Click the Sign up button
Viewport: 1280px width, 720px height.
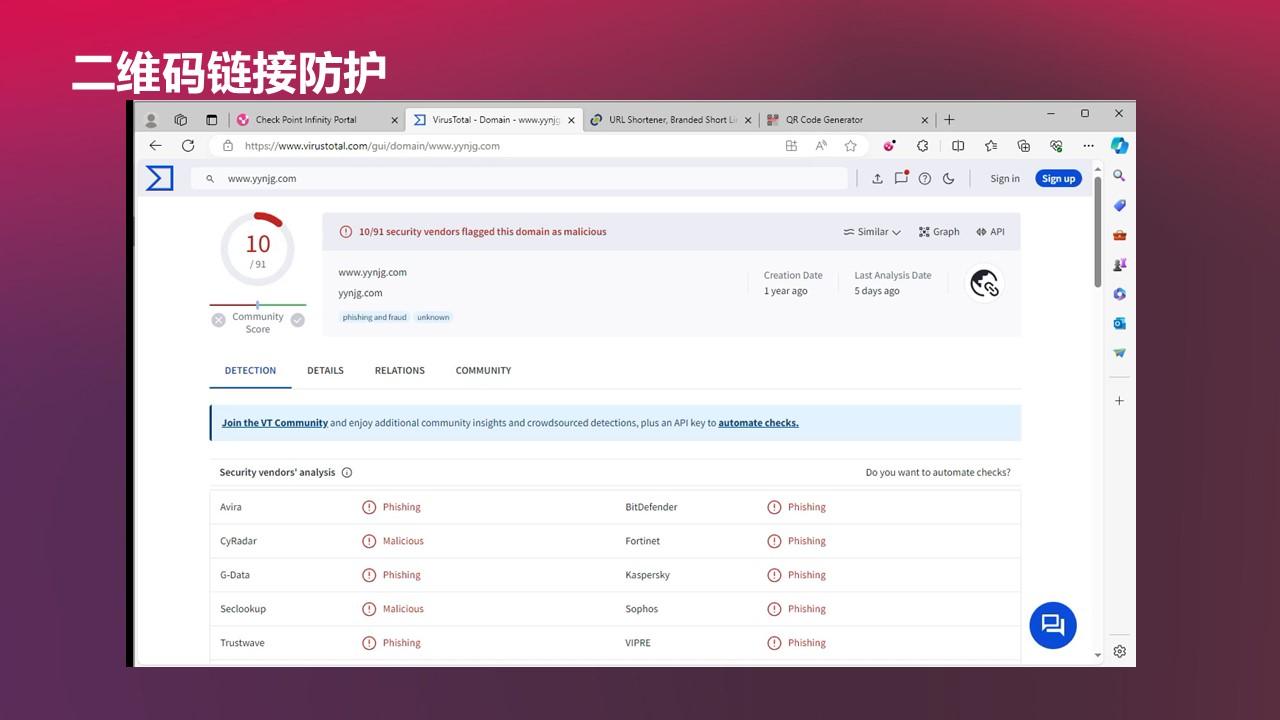pos(1058,179)
